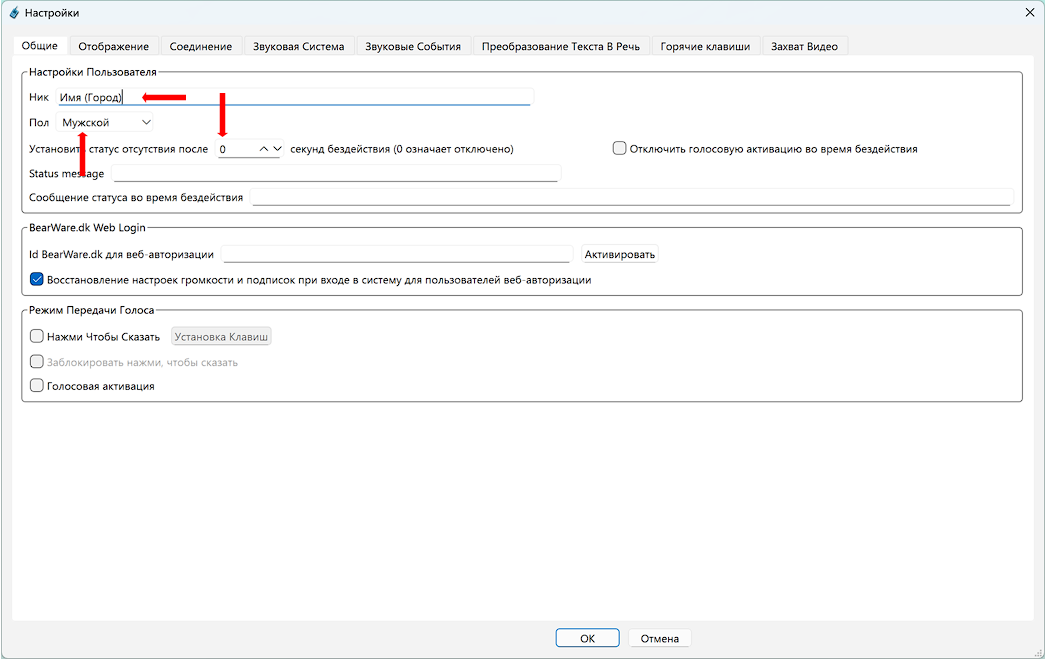Uncheck restore volume settings checkbox
The width and height of the screenshot is (1046, 662).
point(37,280)
